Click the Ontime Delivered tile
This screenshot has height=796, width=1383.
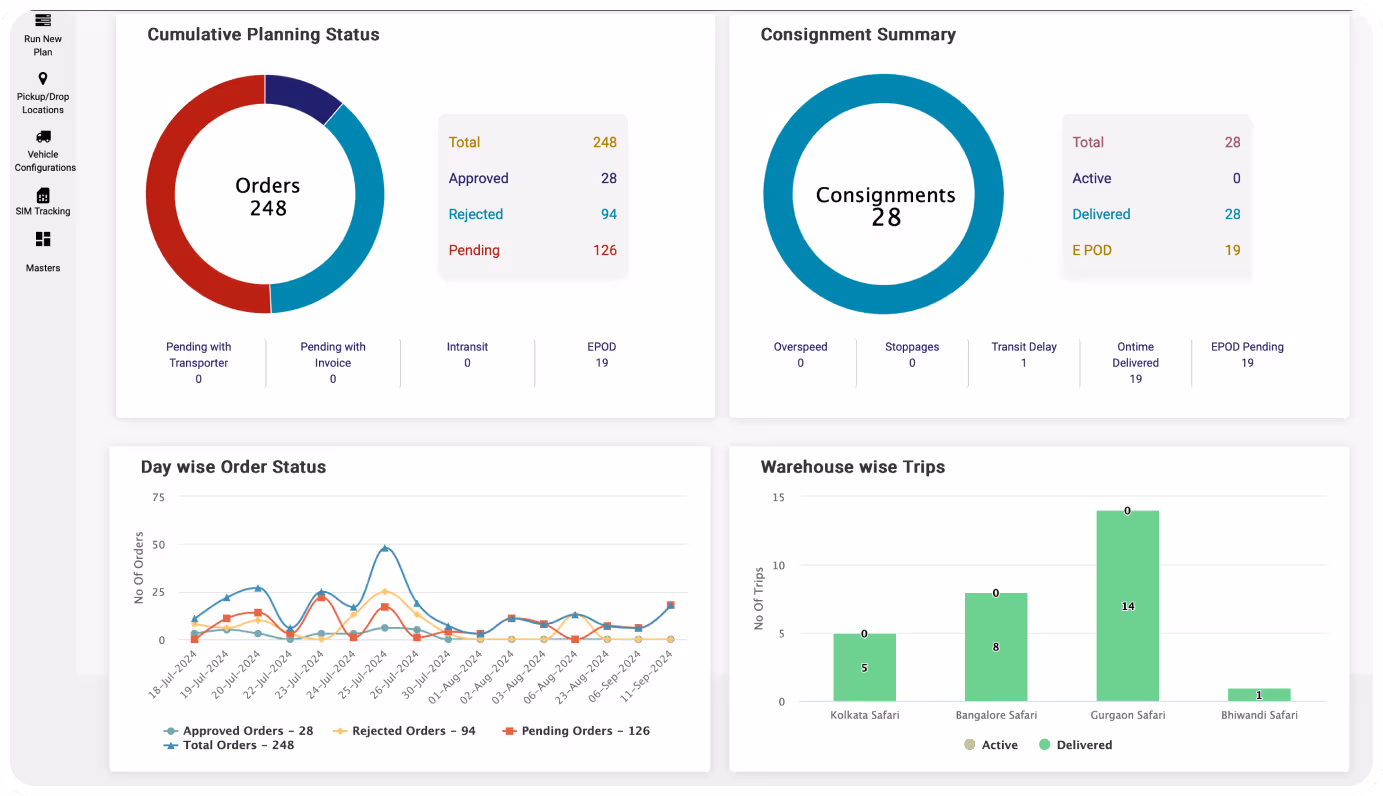click(1136, 363)
